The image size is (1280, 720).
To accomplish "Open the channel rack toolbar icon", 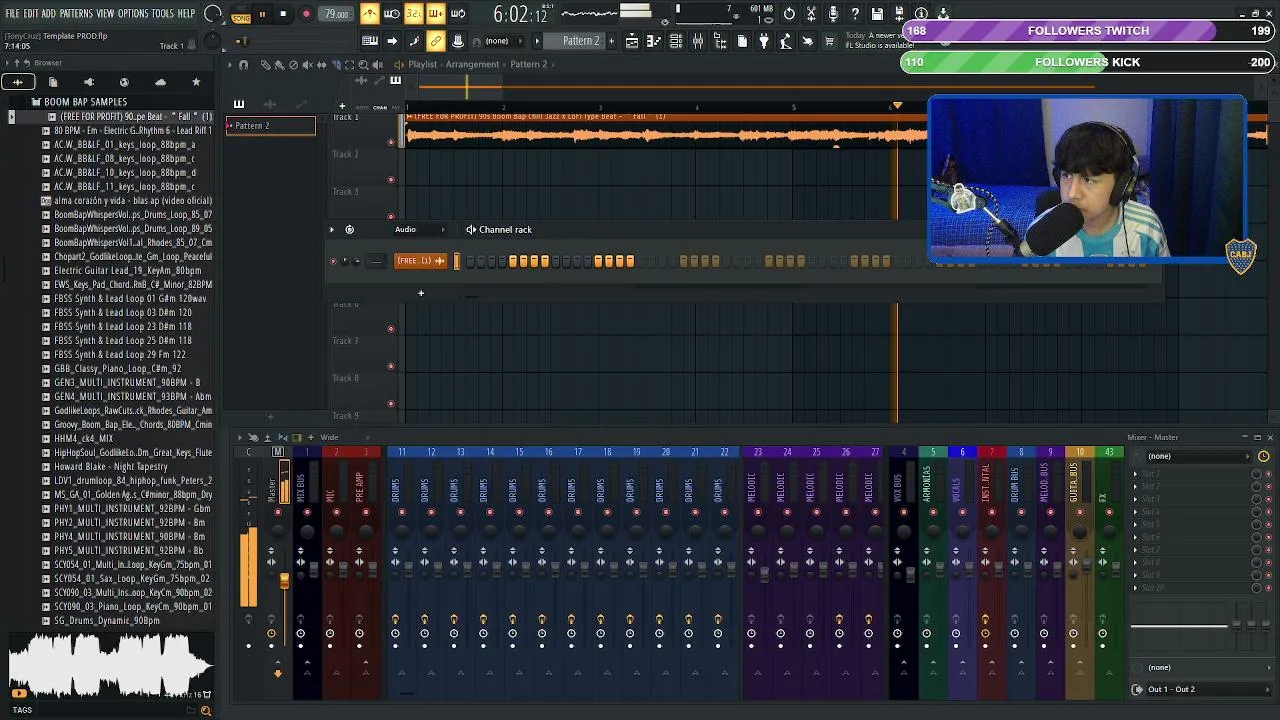I will 676,41.
